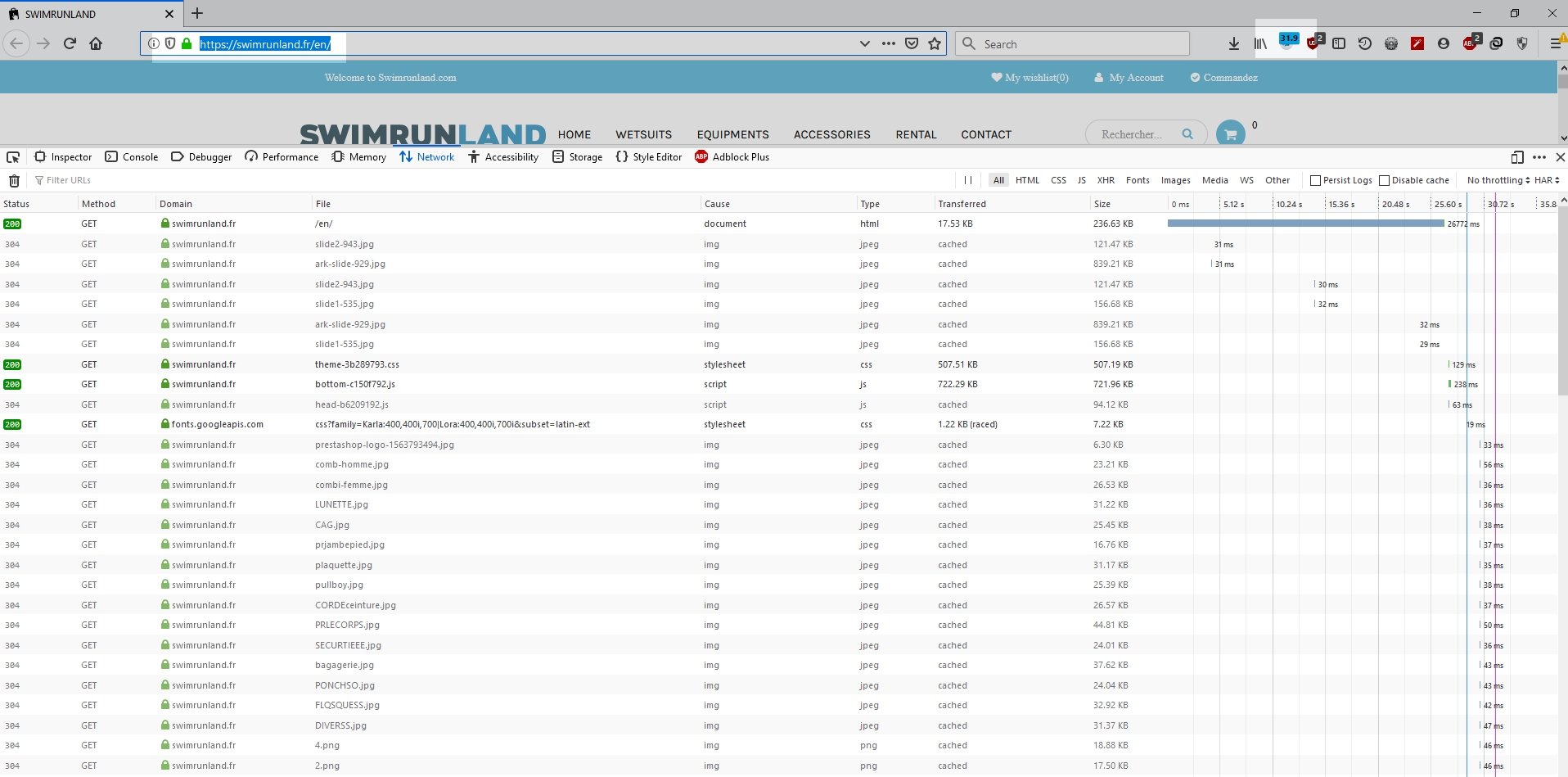Bookmark this page with star
This screenshot has height=777, width=1568.
(x=935, y=43)
